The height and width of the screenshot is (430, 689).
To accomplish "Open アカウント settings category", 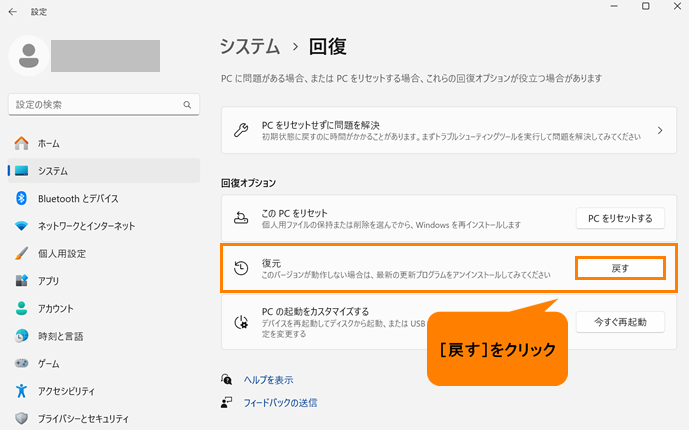I will [x=55, y=308].
